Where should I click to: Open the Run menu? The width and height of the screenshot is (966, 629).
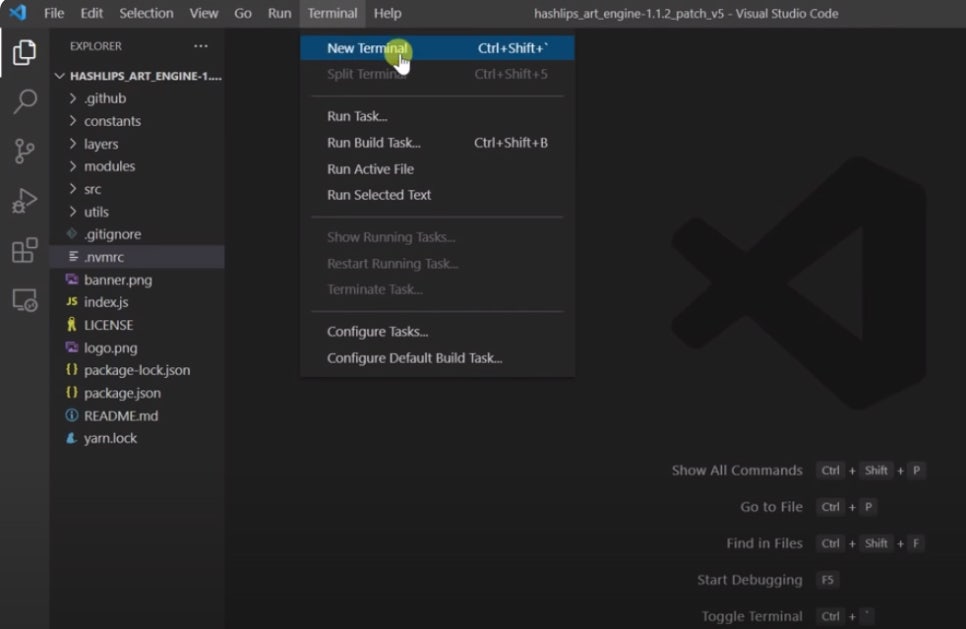(279, 13)
